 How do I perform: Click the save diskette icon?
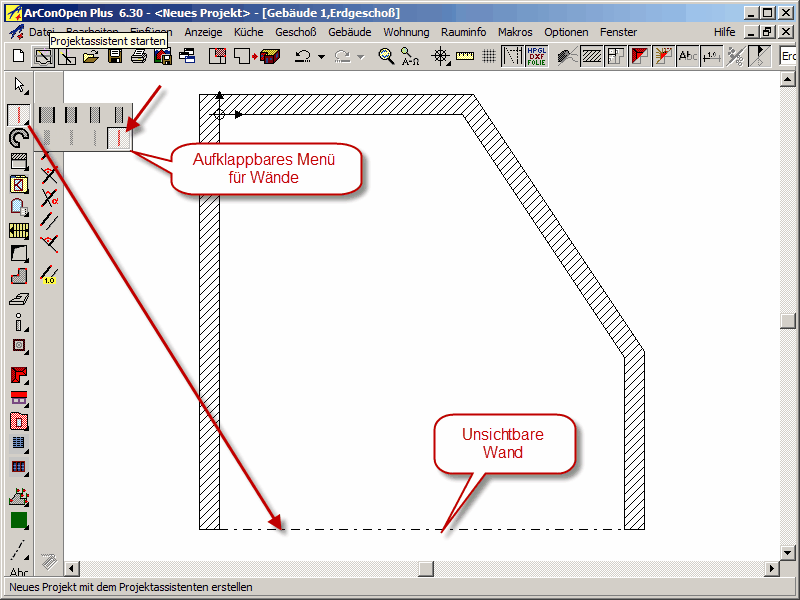tap(115, 57)
